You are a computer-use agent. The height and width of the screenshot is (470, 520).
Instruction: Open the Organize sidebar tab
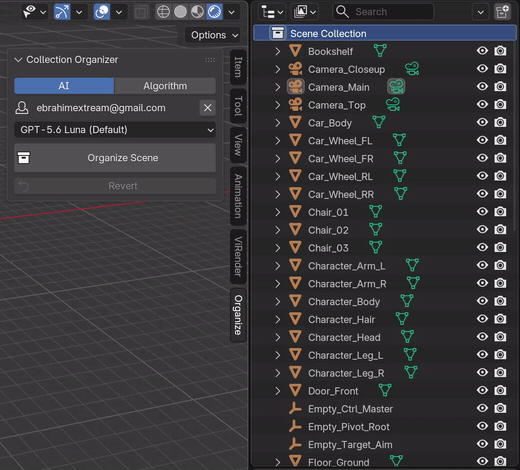pos(238,315)
